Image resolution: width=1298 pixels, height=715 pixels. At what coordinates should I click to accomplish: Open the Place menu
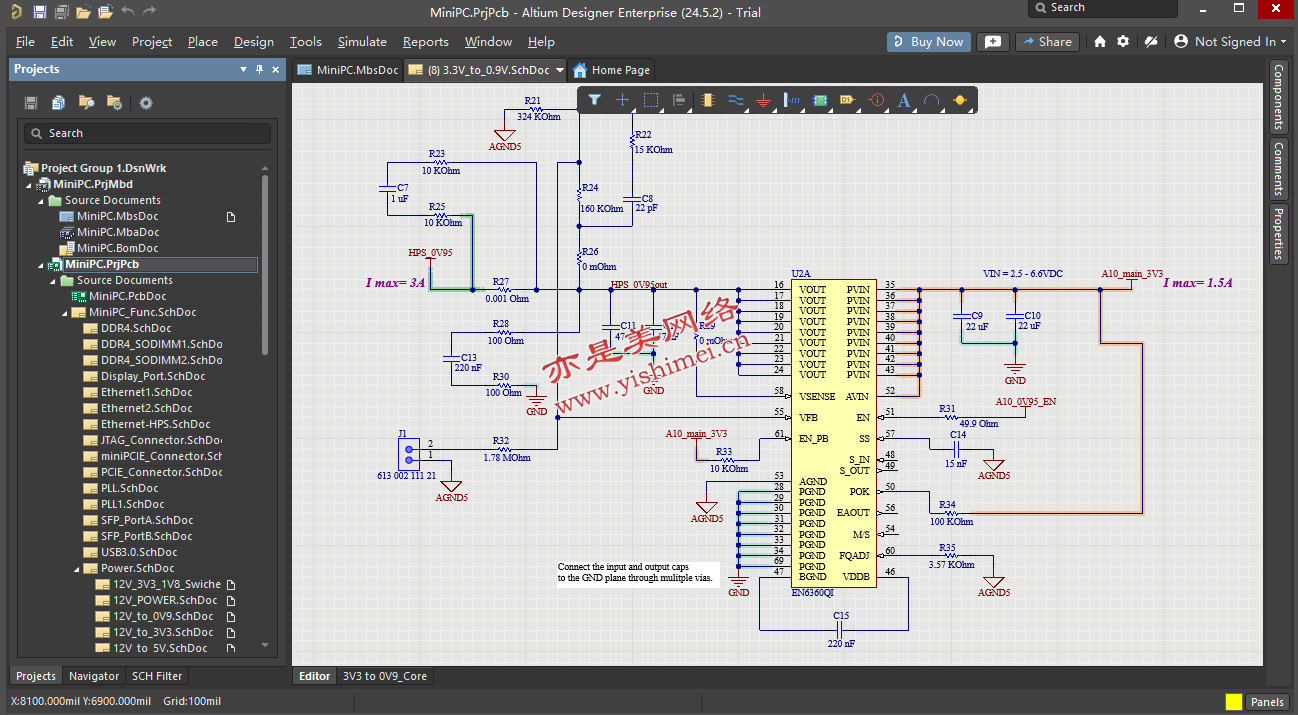click(202, 42)
